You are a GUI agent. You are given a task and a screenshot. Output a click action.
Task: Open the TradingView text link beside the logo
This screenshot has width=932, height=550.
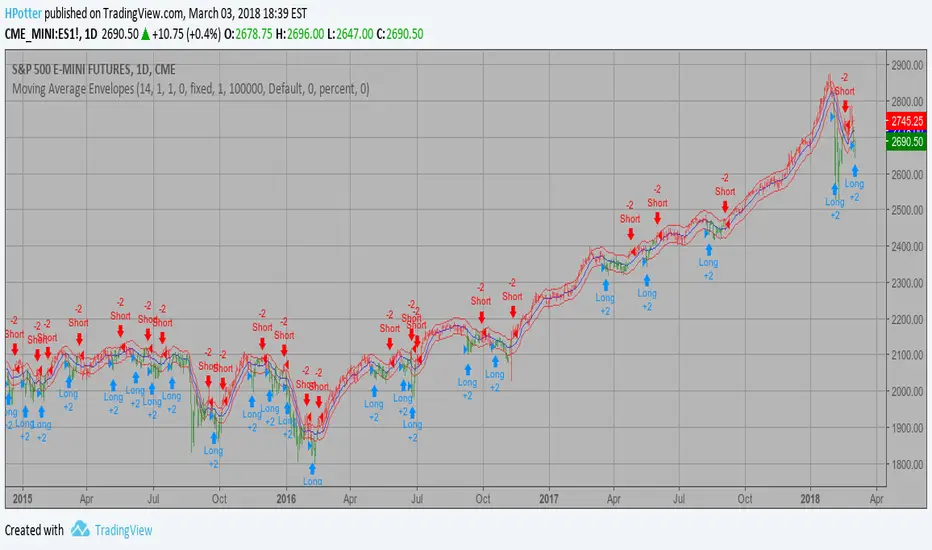click(x=124, y=530)
